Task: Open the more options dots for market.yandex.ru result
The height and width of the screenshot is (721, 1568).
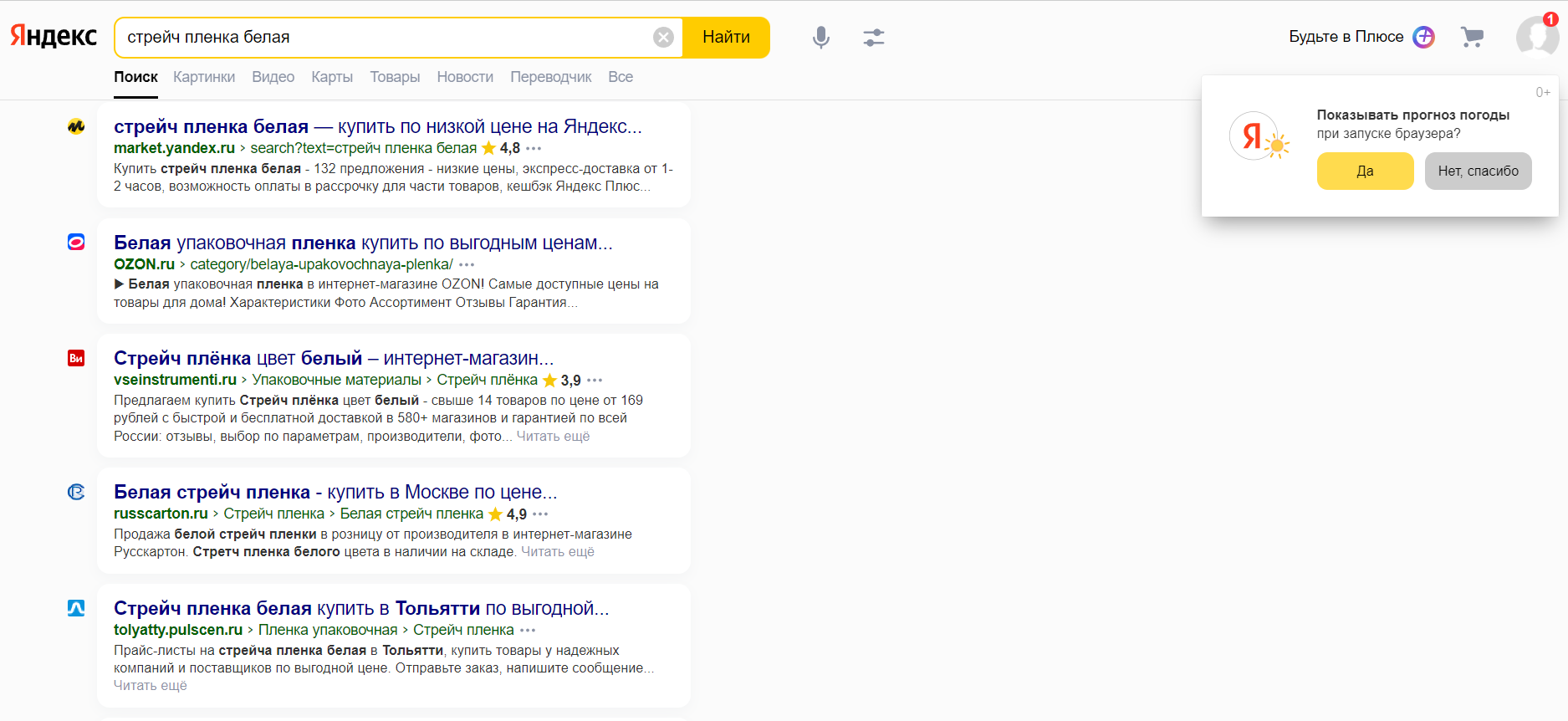Action: [x=534, y=149]
